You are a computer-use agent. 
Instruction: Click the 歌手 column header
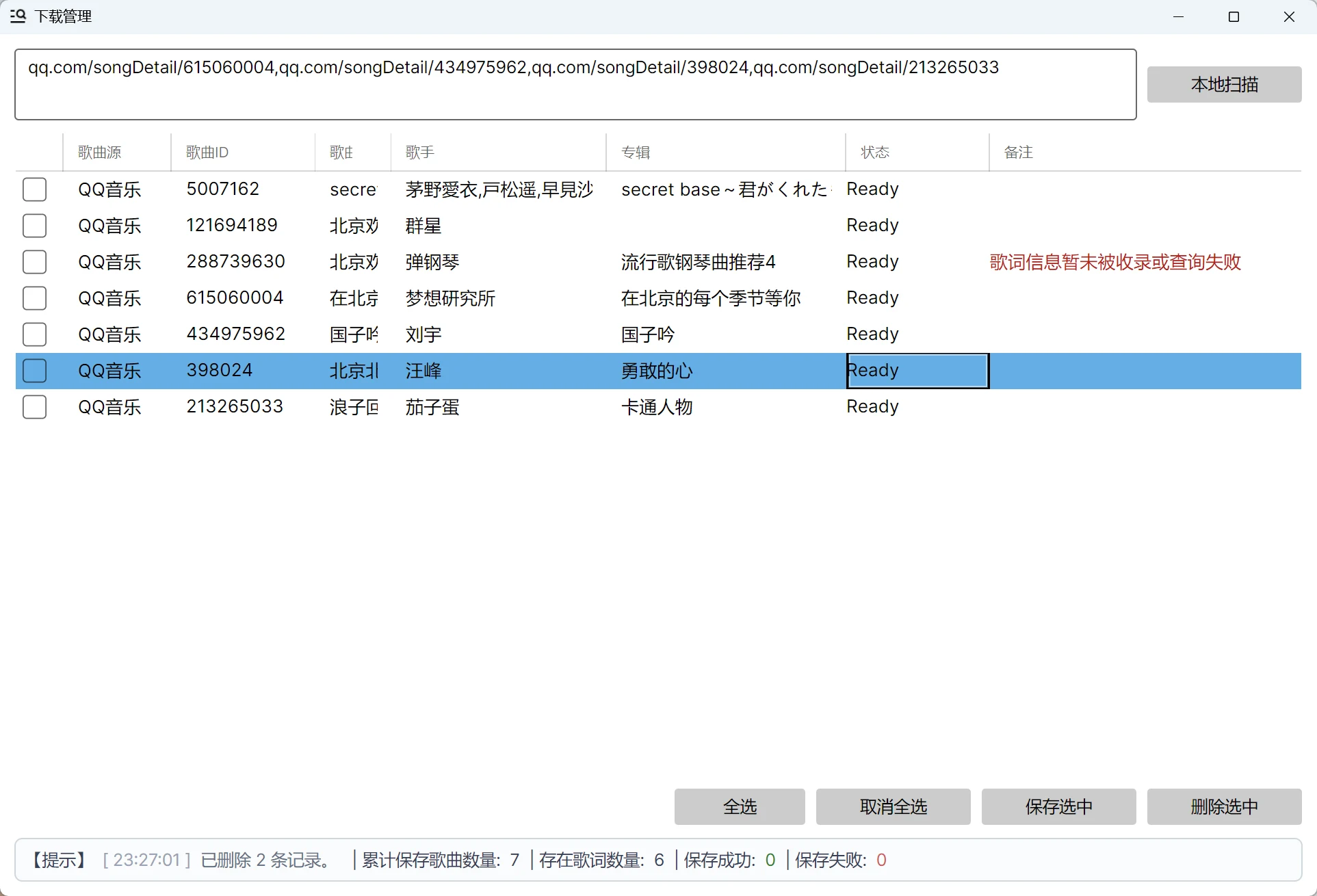(x=498, y=152)
